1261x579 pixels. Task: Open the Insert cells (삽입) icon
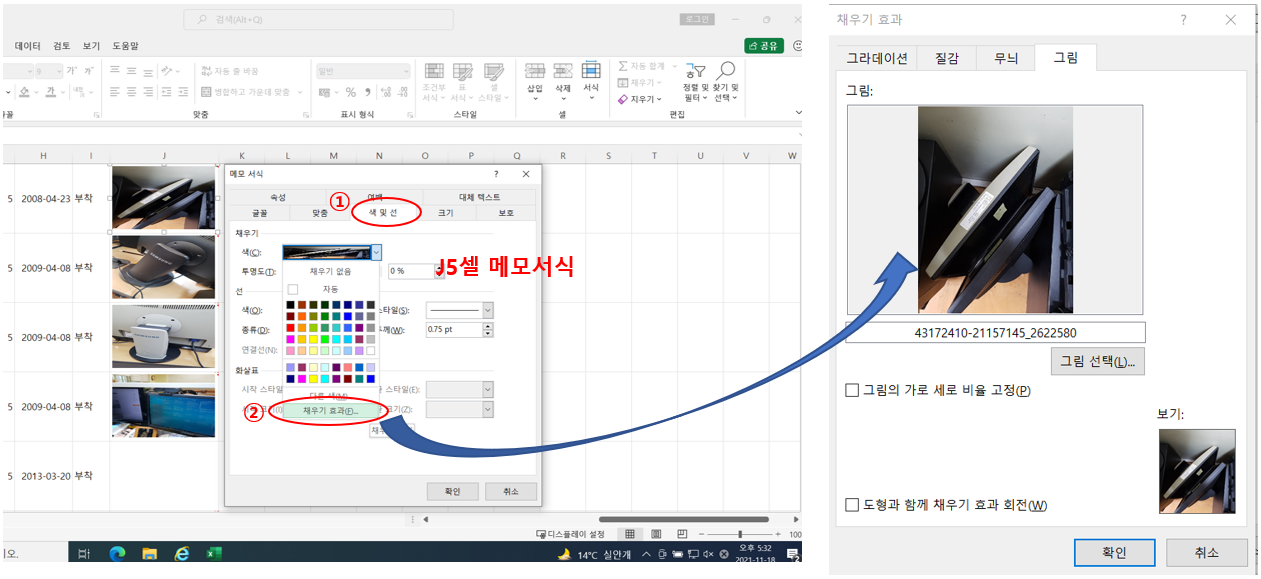point(535,77)
